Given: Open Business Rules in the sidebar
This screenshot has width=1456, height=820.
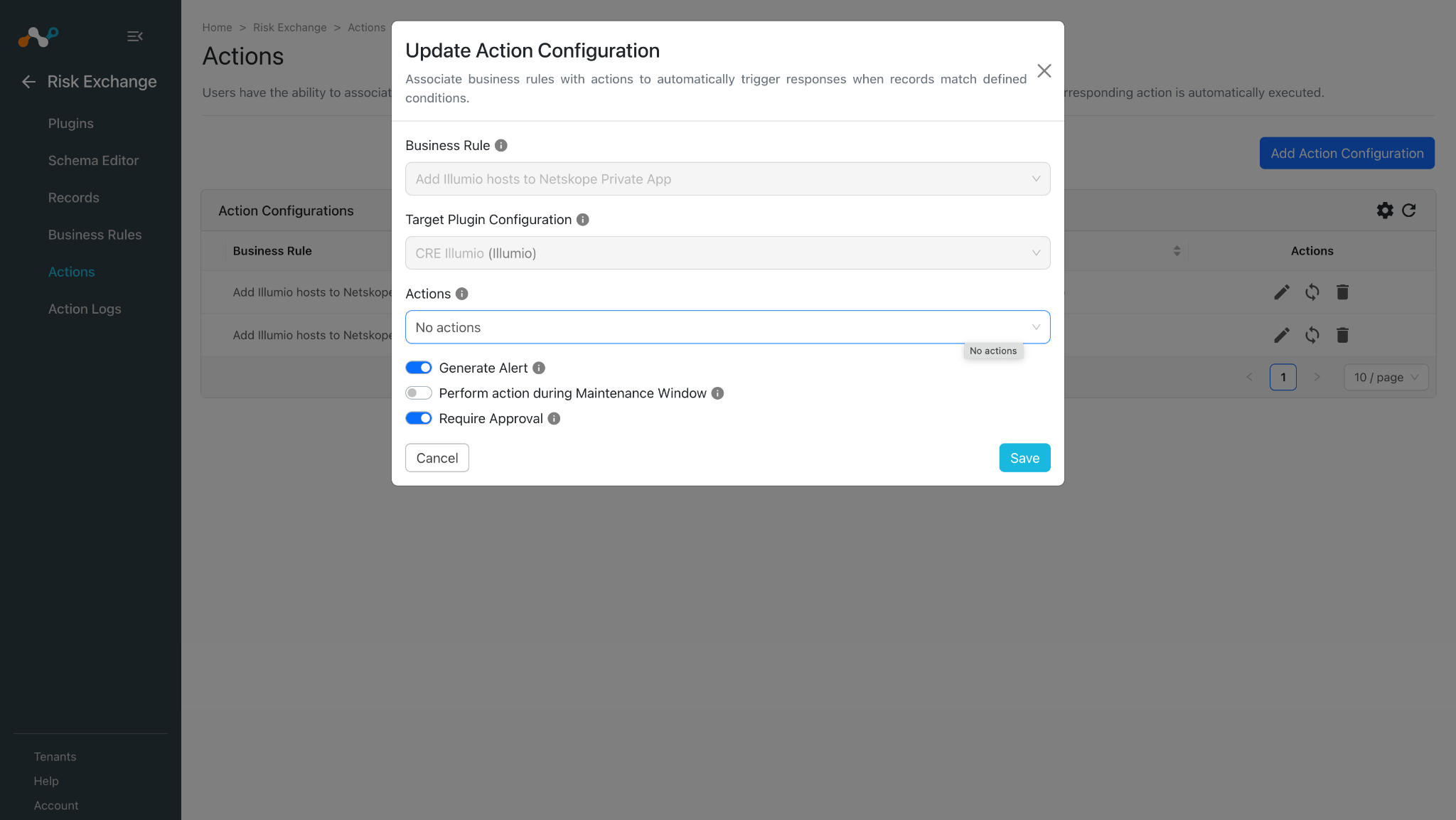Looking at the screenshot, I should 95,235.
